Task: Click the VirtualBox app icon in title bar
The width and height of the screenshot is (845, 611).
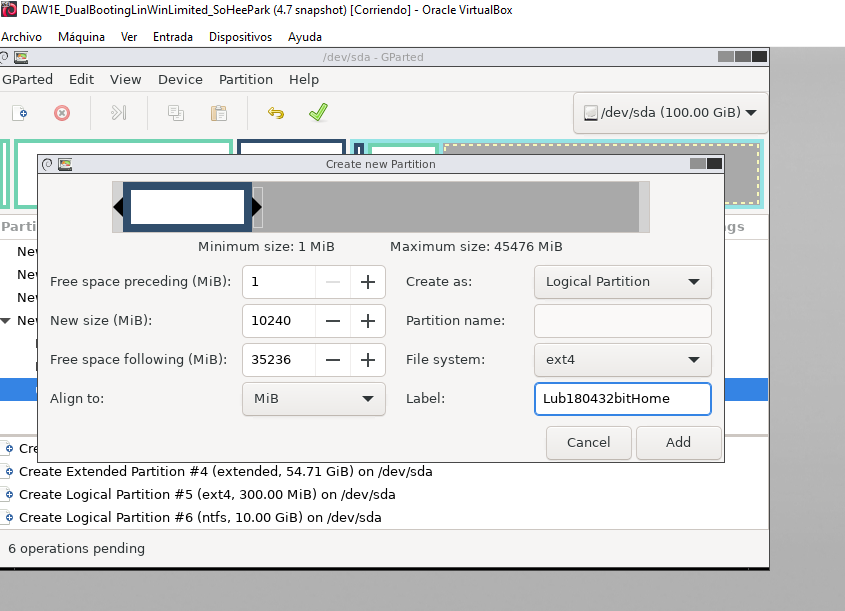Action: click(9, 10)
